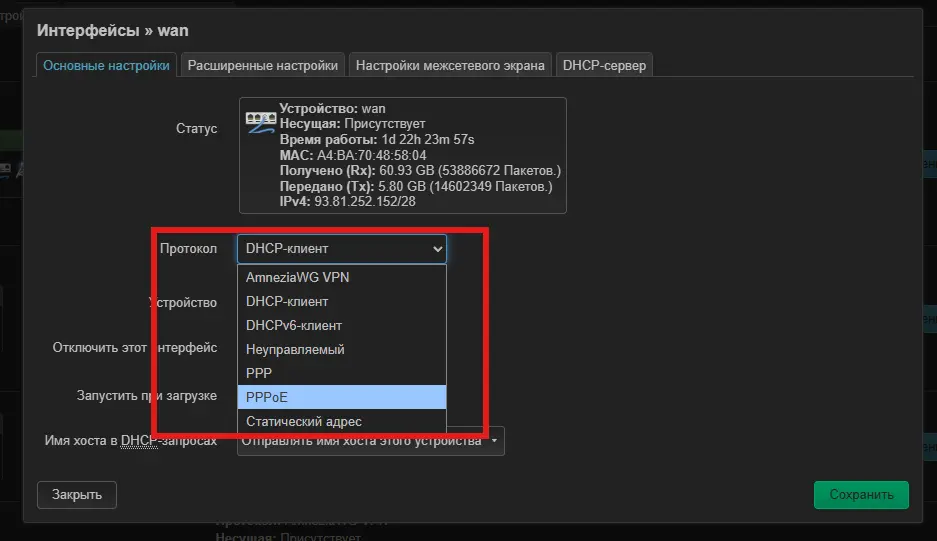Switch to the Основные настройки tab
This screenshot has height=541, width=937.
(x=106, y=65)
